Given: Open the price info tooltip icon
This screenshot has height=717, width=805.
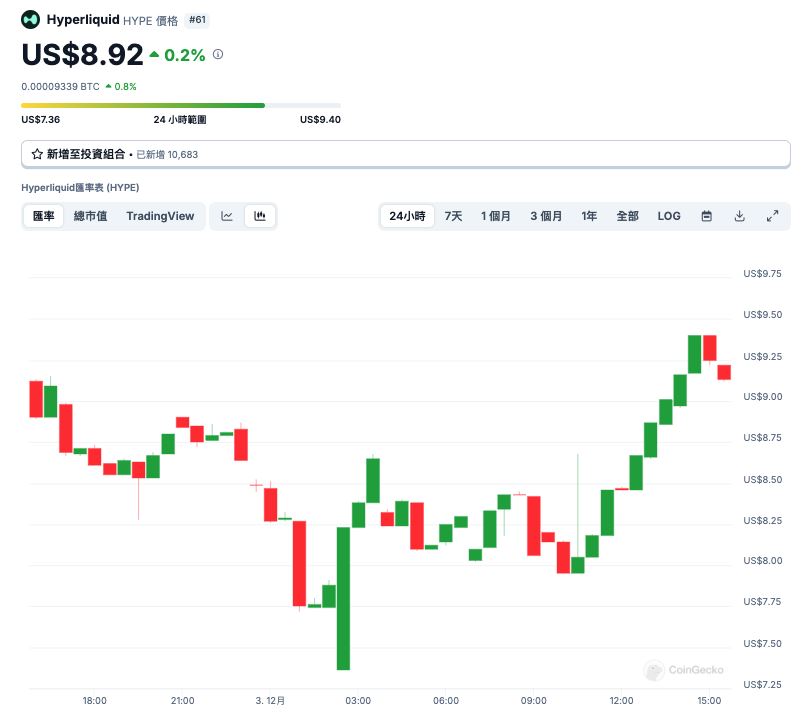Looking at the screenshot, I should (218, 55).
